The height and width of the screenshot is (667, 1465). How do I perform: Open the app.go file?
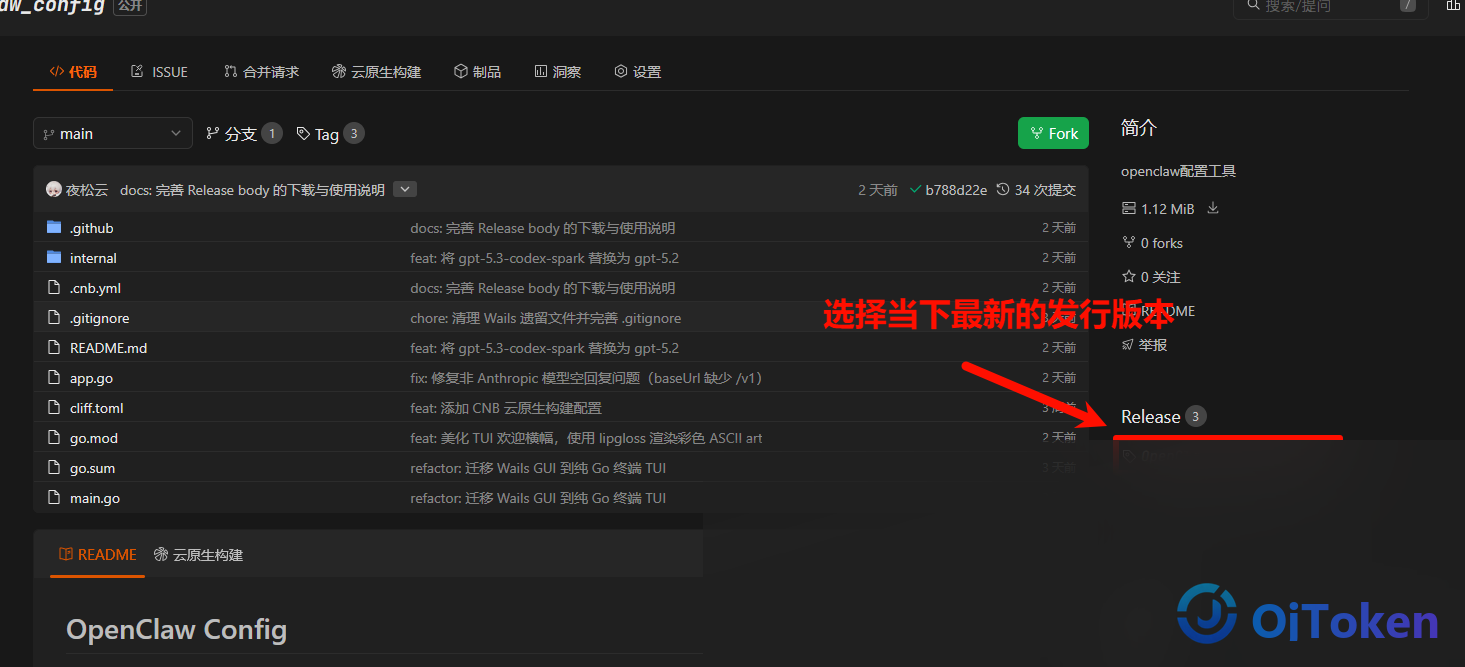(x=91, y=378)
